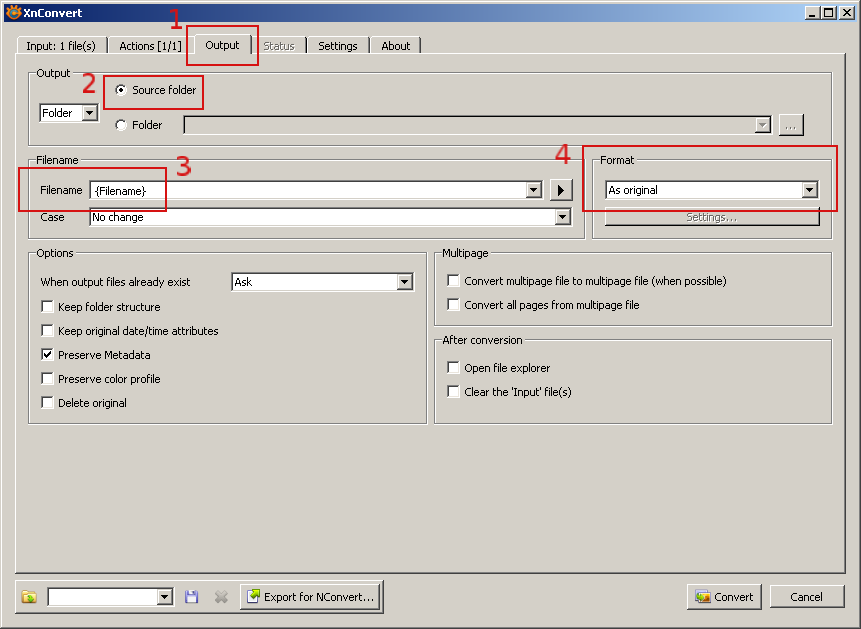Click the XnConvert title bar logo

(13, 12)
